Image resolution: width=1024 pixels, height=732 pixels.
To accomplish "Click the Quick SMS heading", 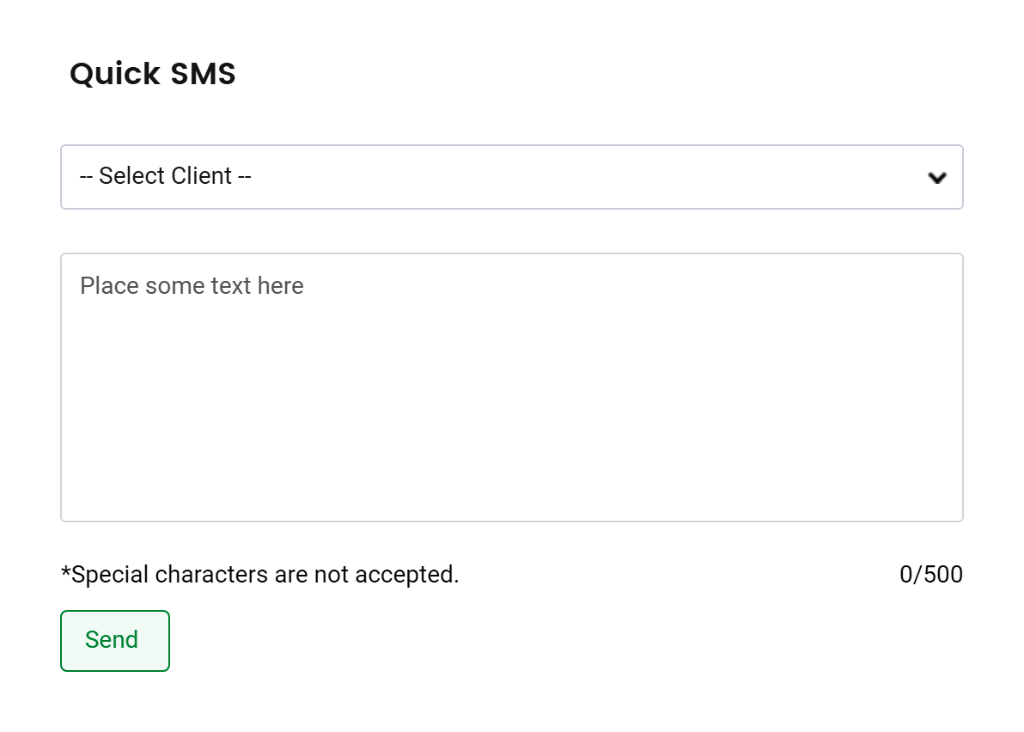I will click(x=153, y=74).
